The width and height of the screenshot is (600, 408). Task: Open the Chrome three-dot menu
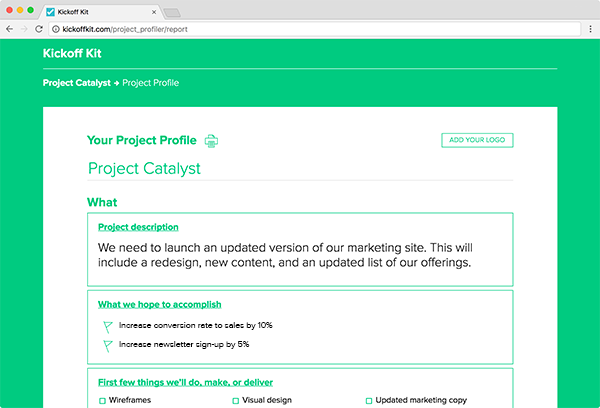[590, 29]
